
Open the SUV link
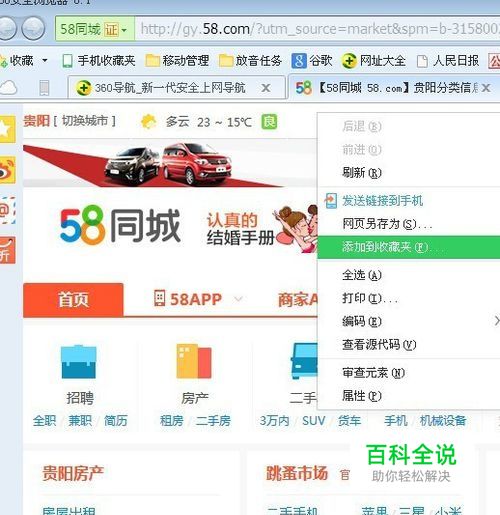pyautogui.click(x=313, y=421)
